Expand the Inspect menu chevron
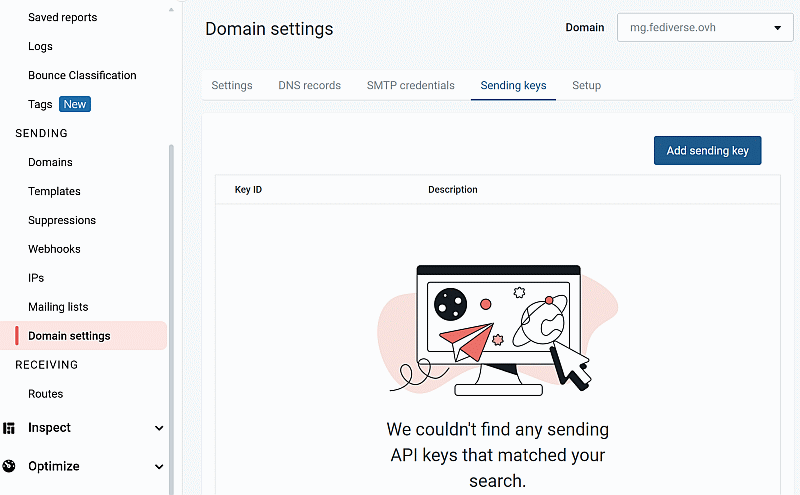800x495 pixels. (159, 428)
